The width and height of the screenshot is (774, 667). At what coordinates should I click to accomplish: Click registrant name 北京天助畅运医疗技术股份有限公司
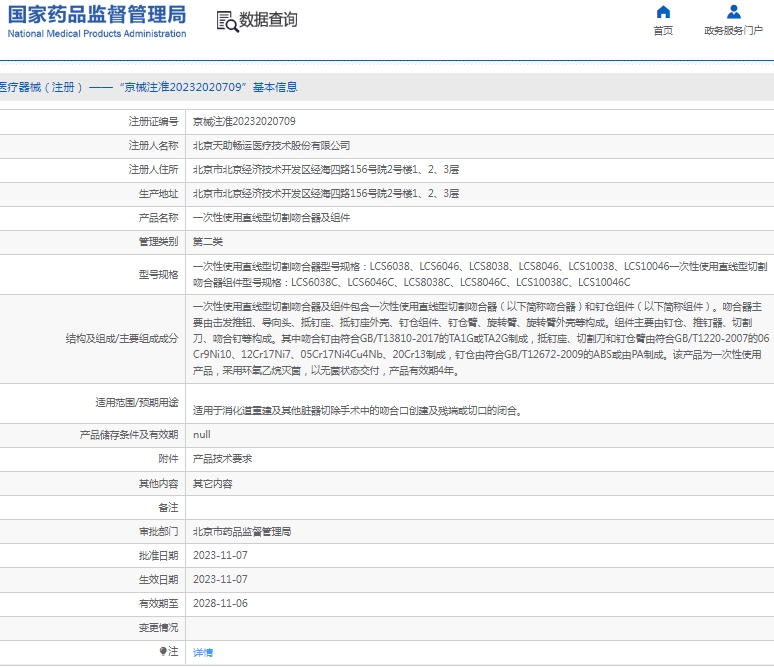tap(271, 146)
